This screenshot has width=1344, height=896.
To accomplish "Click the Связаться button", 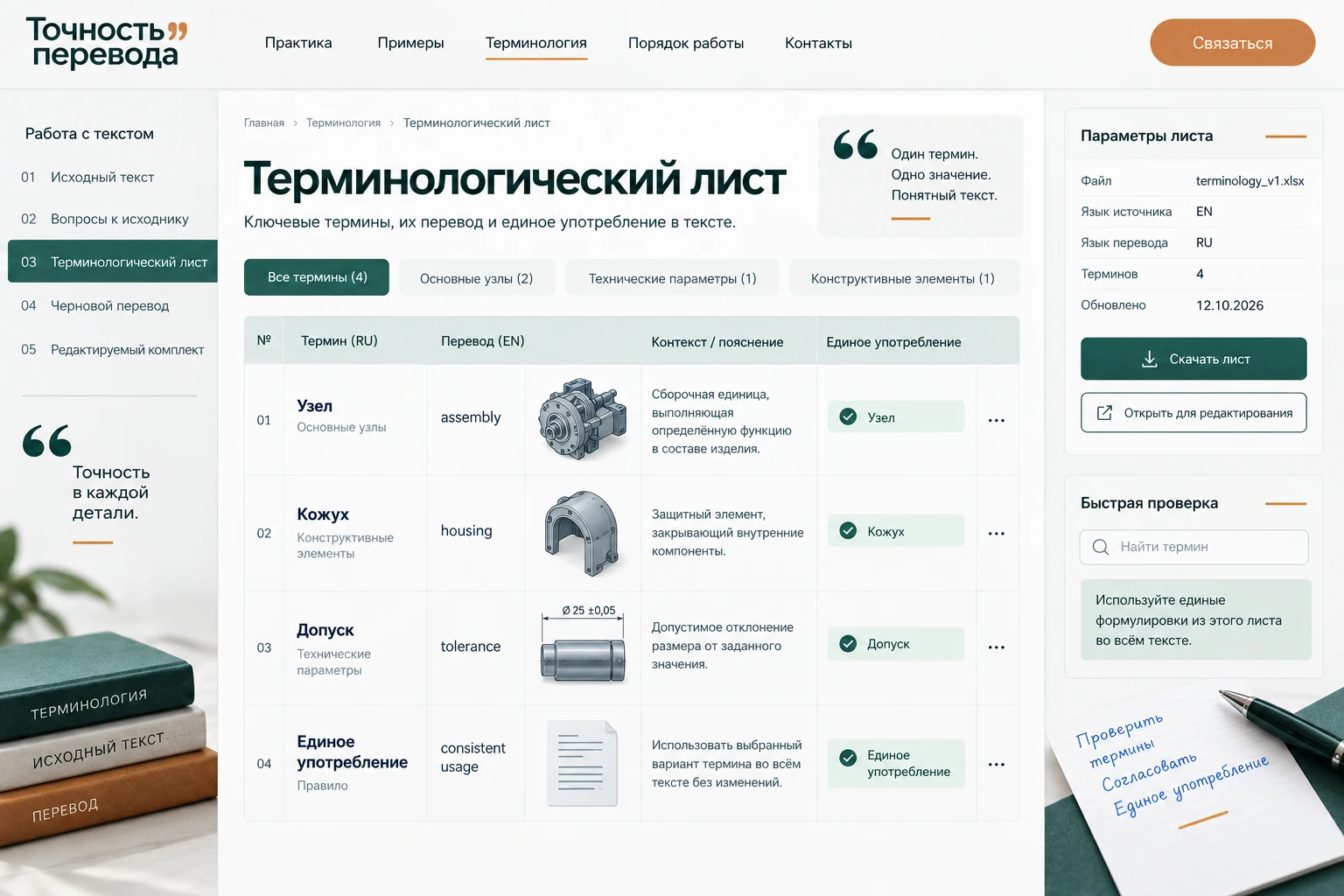I will pyautogui.click(x=1232, y=43).
